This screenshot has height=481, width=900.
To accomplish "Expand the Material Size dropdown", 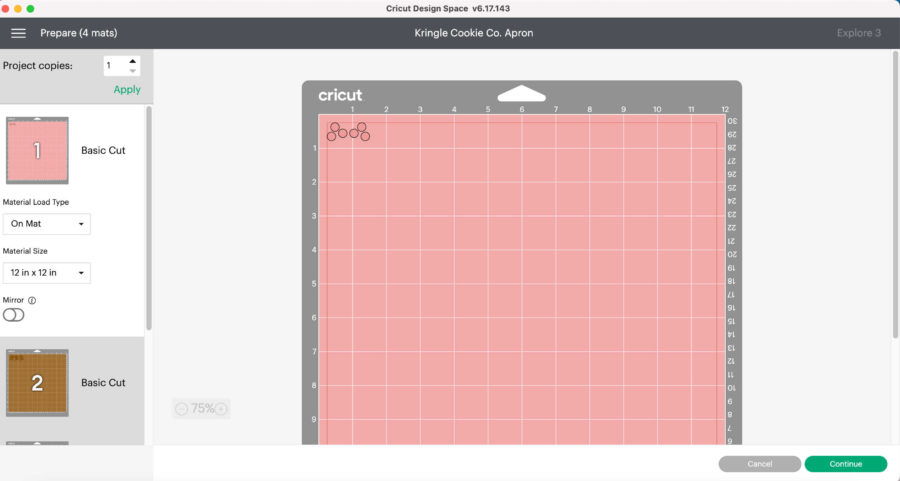I will [47, 273].
